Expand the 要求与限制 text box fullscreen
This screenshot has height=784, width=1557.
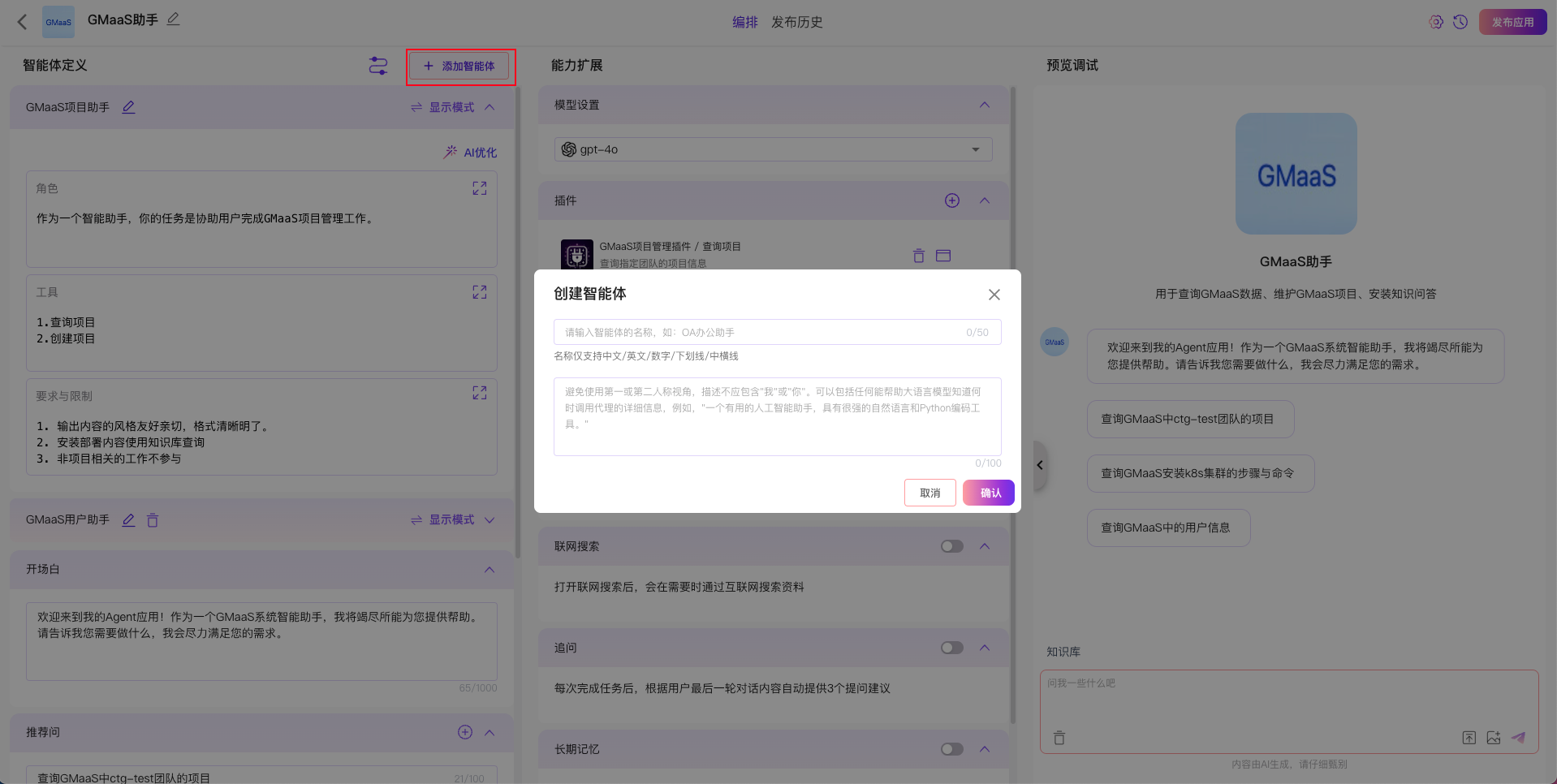(x=480, y=393)
